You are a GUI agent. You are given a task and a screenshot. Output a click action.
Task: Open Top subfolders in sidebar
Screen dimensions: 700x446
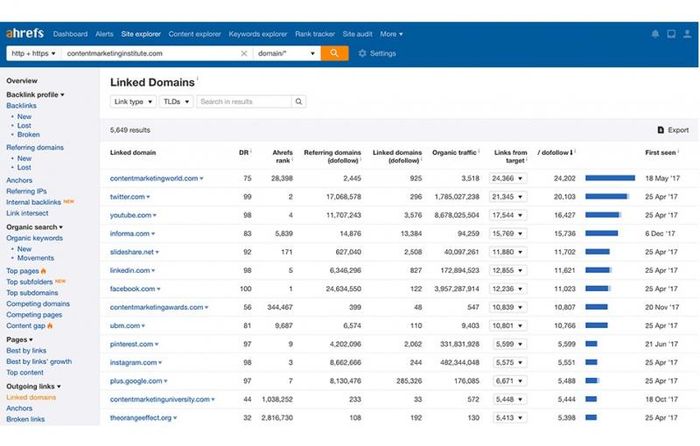click(x=29, y=282)
